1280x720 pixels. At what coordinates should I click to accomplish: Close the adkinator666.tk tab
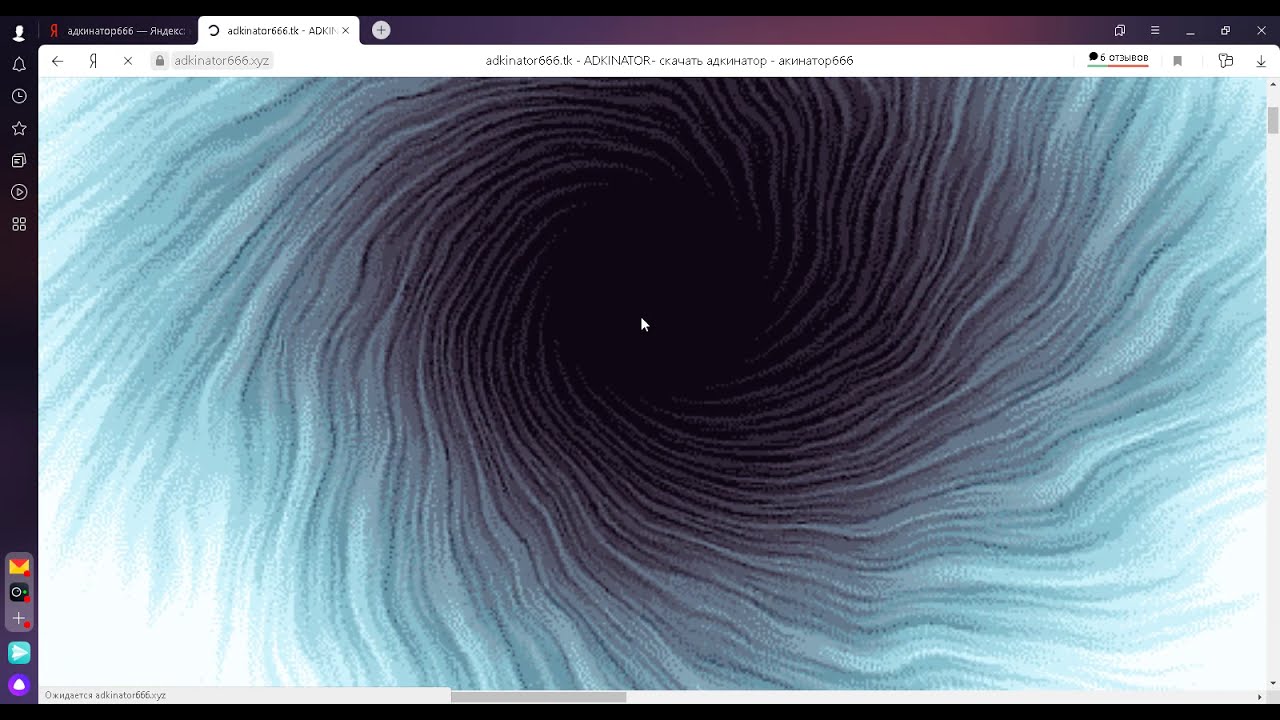click(346, 31)
